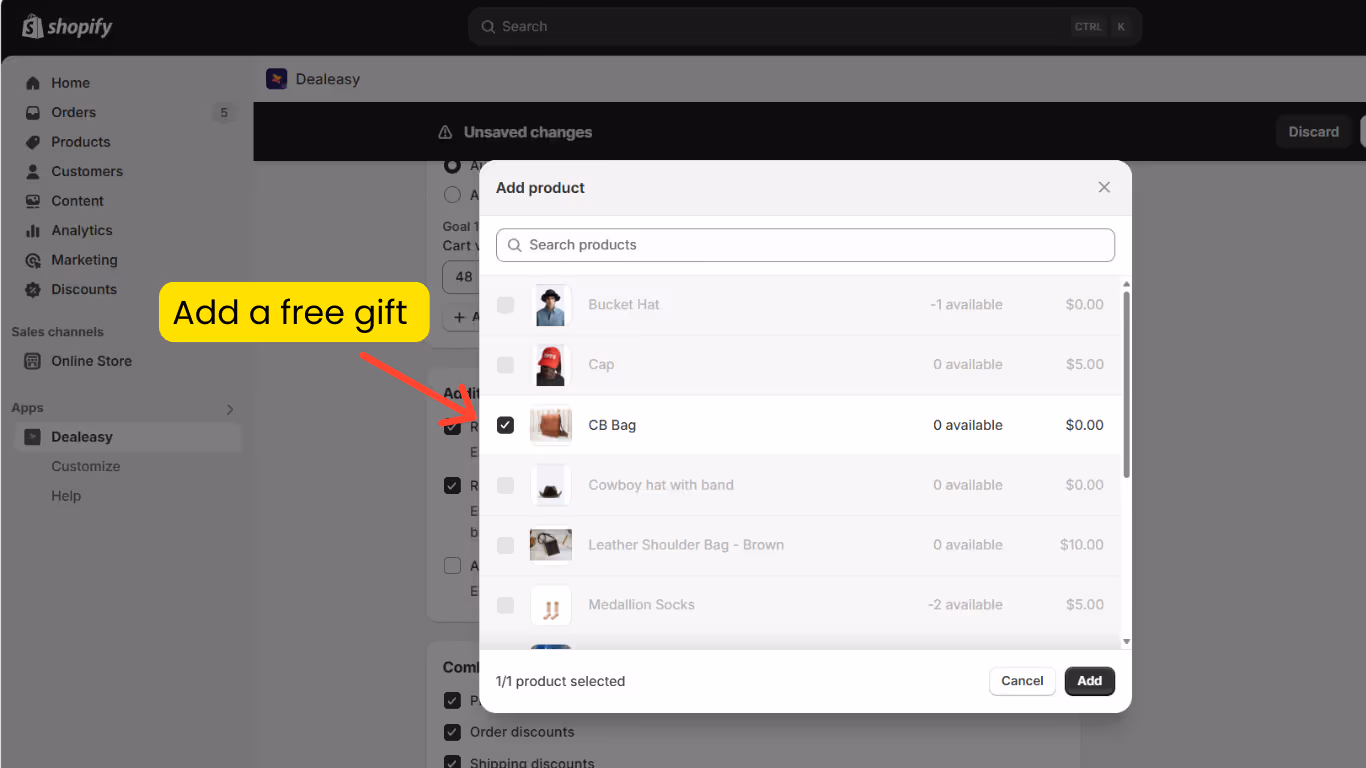The width and height of the screenshot is (1366, 768).
Task: Click scroll up arrow in product list
Action: tap(1126, 284)
